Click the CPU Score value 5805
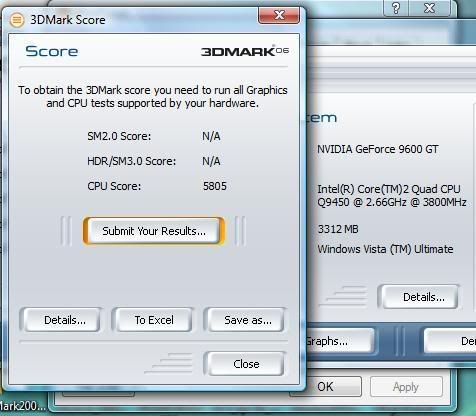Screen dimensions: 476x416 (215, 186)
